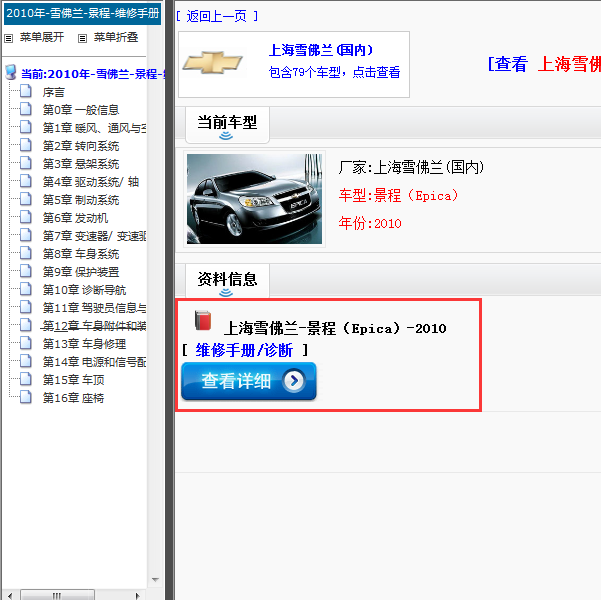Open chapter 第11章 驾驶员信息 in tree
This screenshot has width=601, height=600.
coord(94,308)
